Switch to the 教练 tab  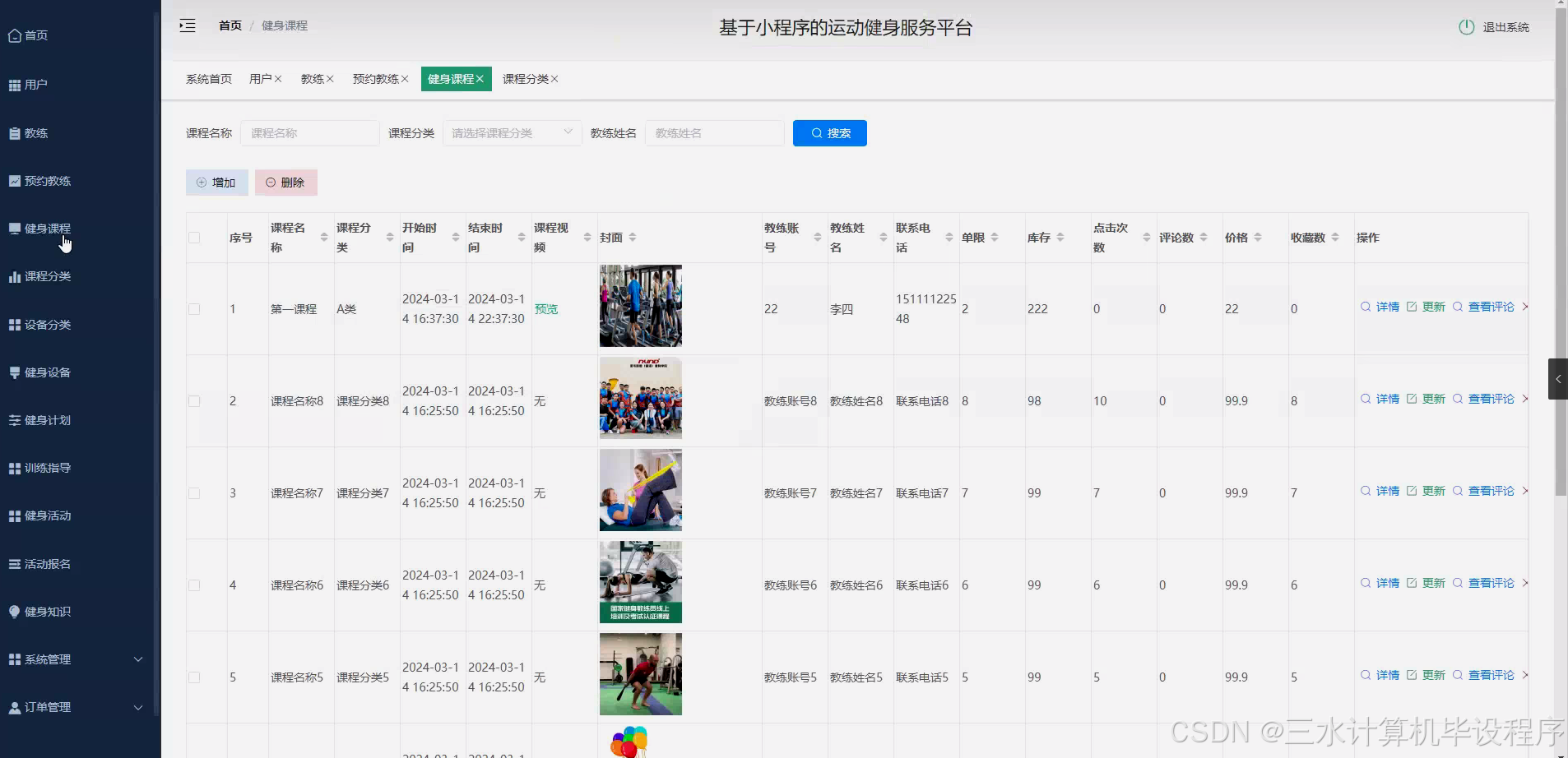pos(312,79)
